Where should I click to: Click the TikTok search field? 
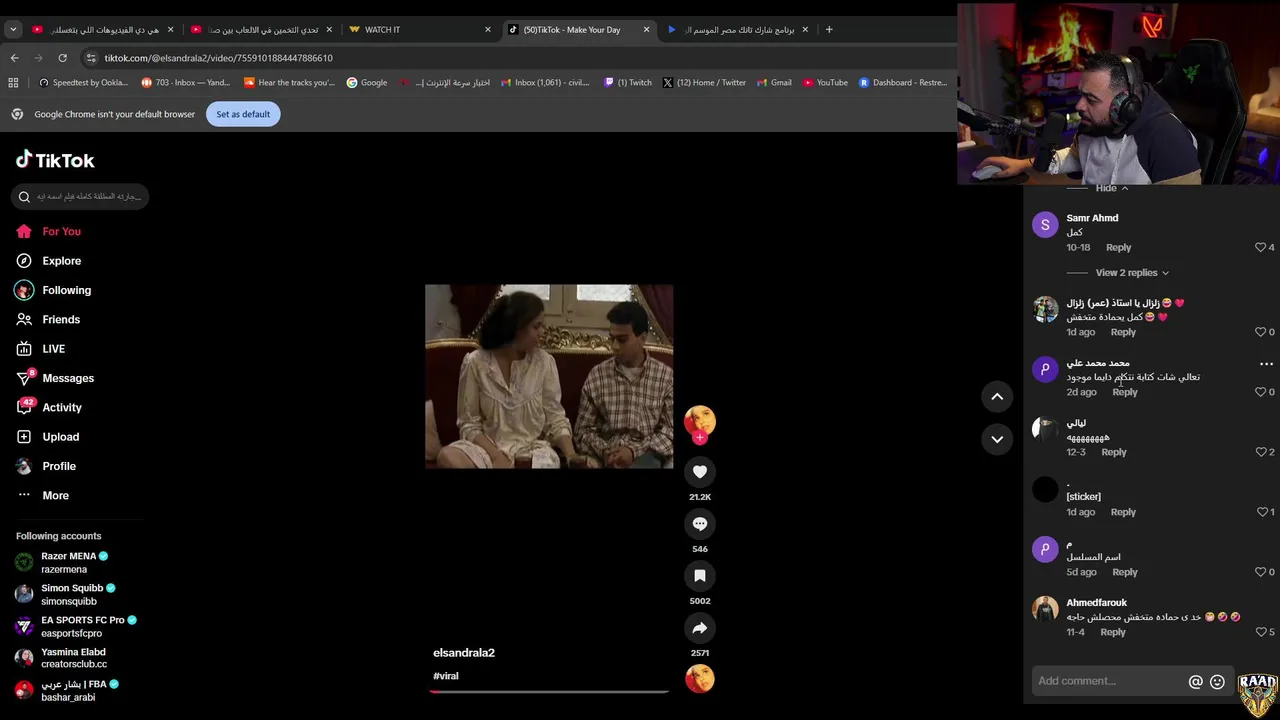[81, 196]
